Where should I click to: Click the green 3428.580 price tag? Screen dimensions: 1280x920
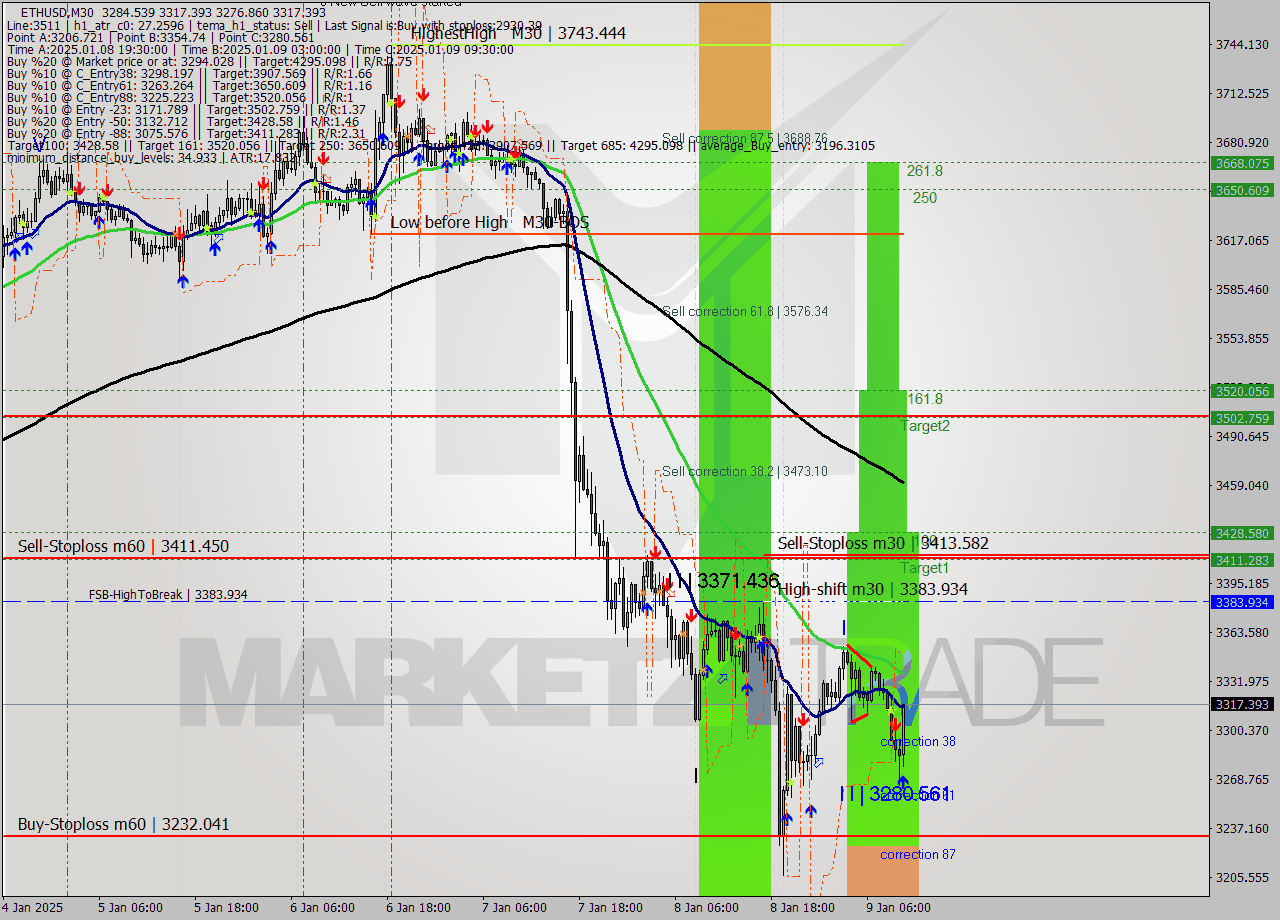(1242, 533)
